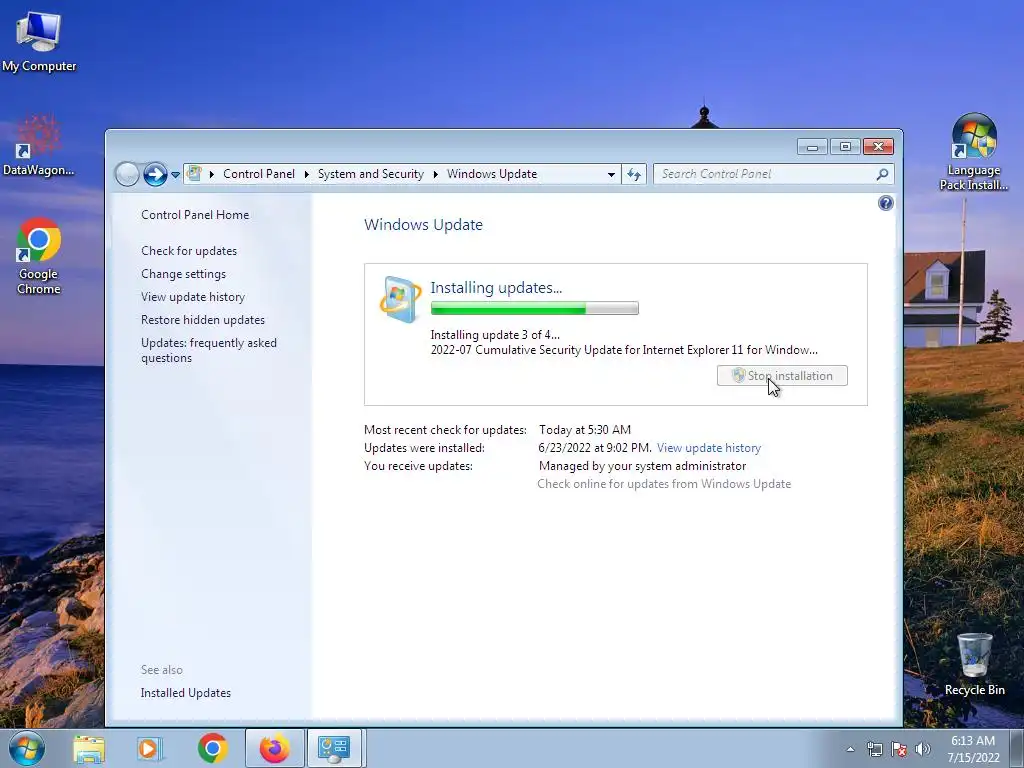Click the search magnifier icon
This screenshot has width=1024, height=768.
click(882, 174)
